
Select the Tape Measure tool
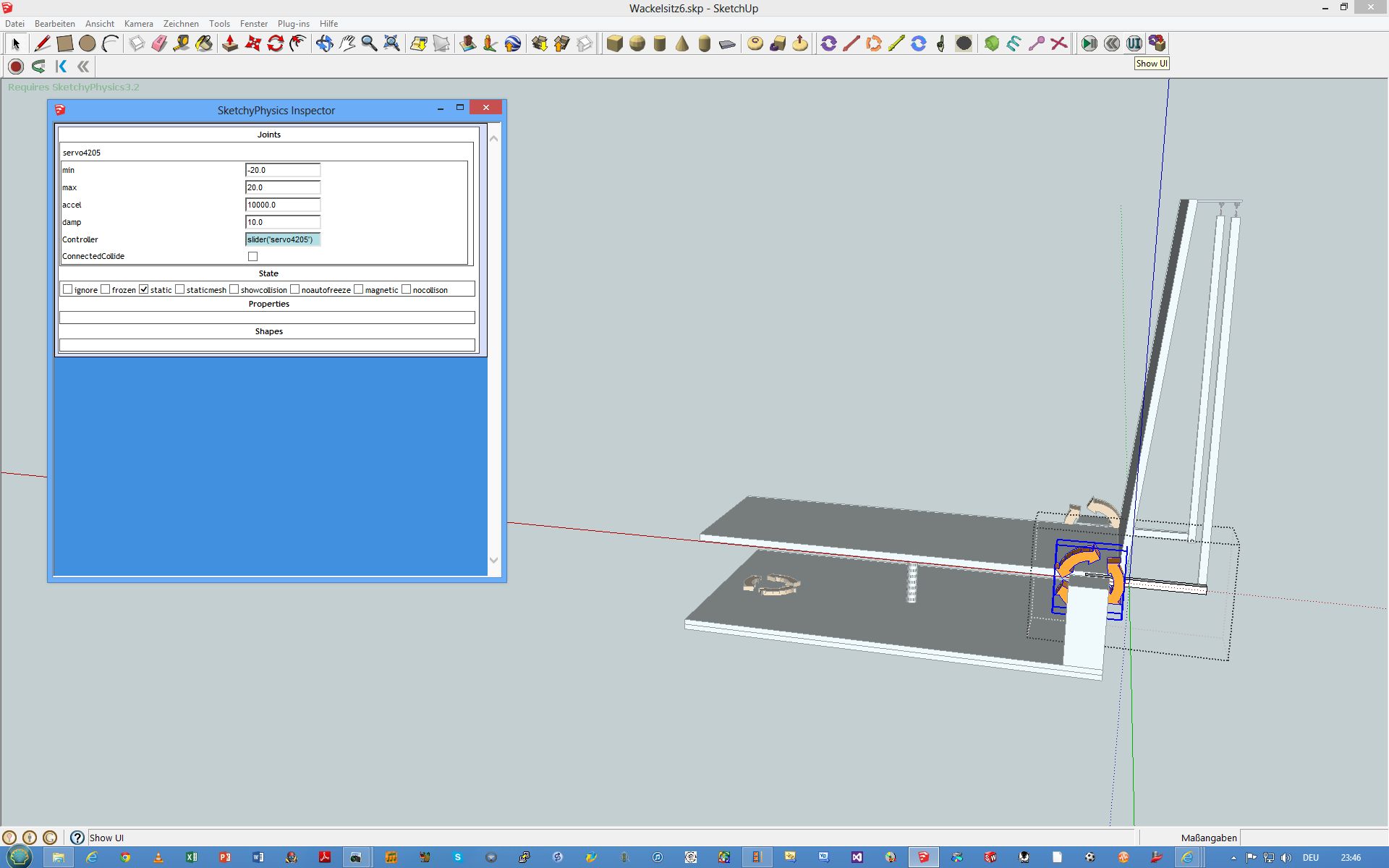coord(182,44)
